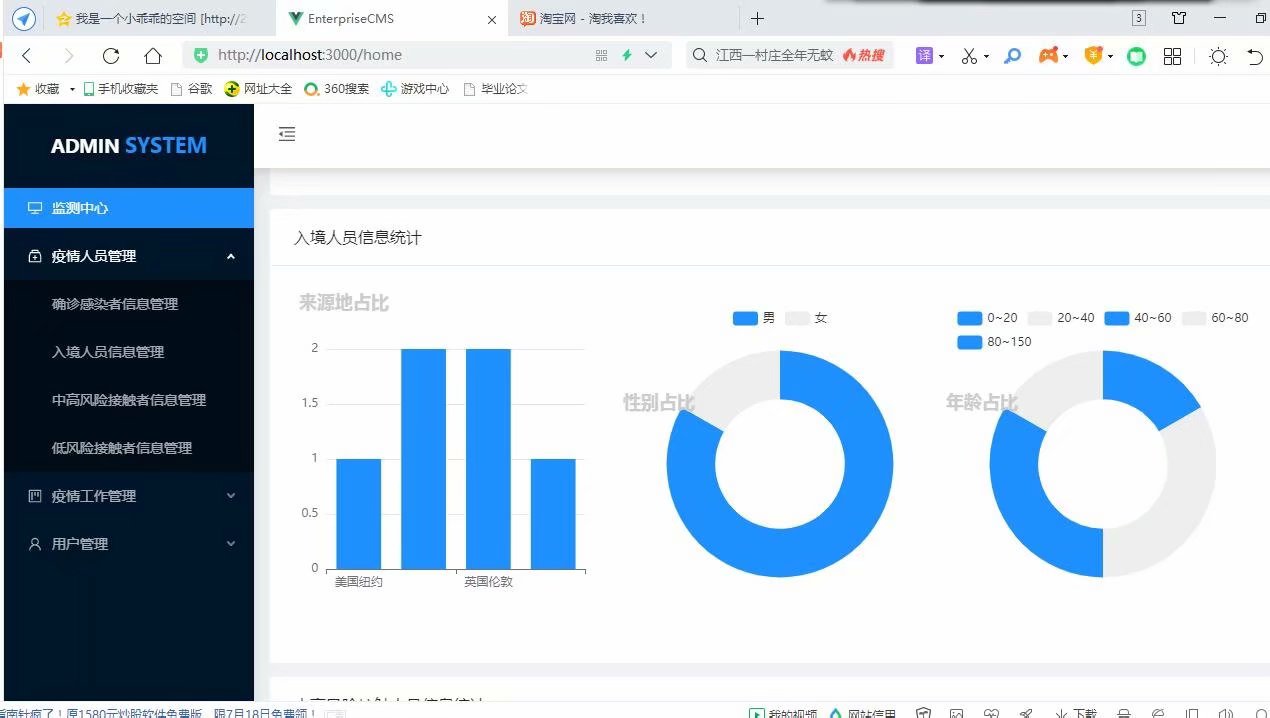The height and width of the screenshot is (718, 1270).
Task: Click the forward navigation arrow
Action: point(69,56)
